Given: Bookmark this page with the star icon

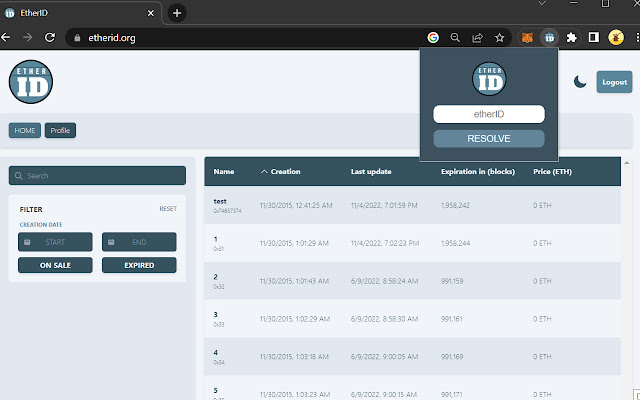Looking at the screenshot, I should pos(499,38).
